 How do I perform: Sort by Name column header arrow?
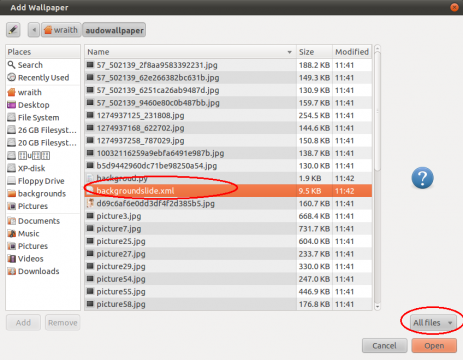click(289, 52)
